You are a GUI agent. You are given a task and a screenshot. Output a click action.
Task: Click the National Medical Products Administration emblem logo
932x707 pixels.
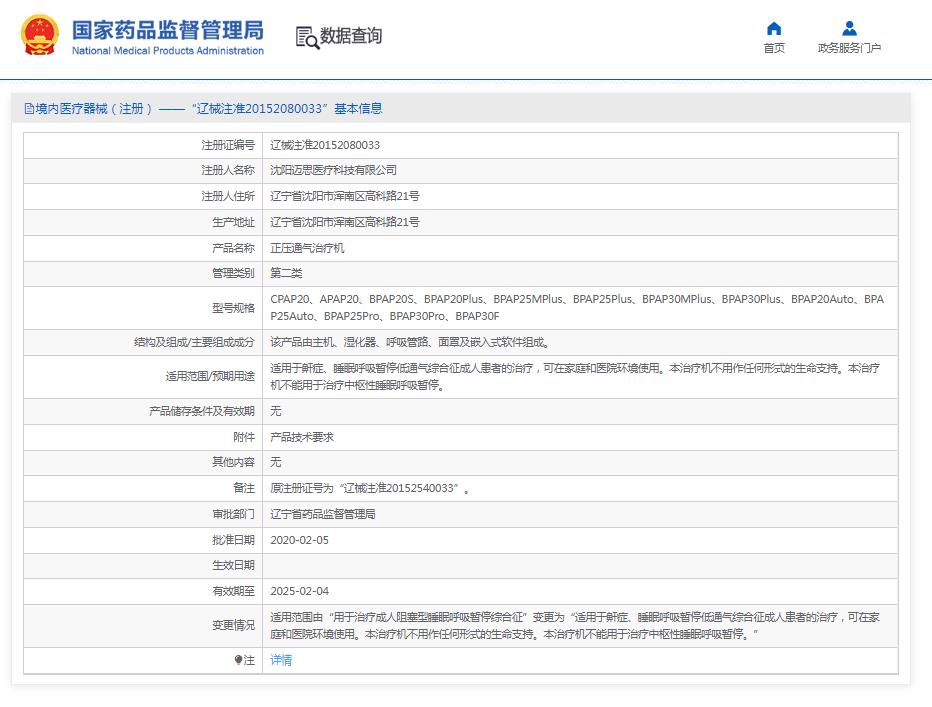(39, 31)
